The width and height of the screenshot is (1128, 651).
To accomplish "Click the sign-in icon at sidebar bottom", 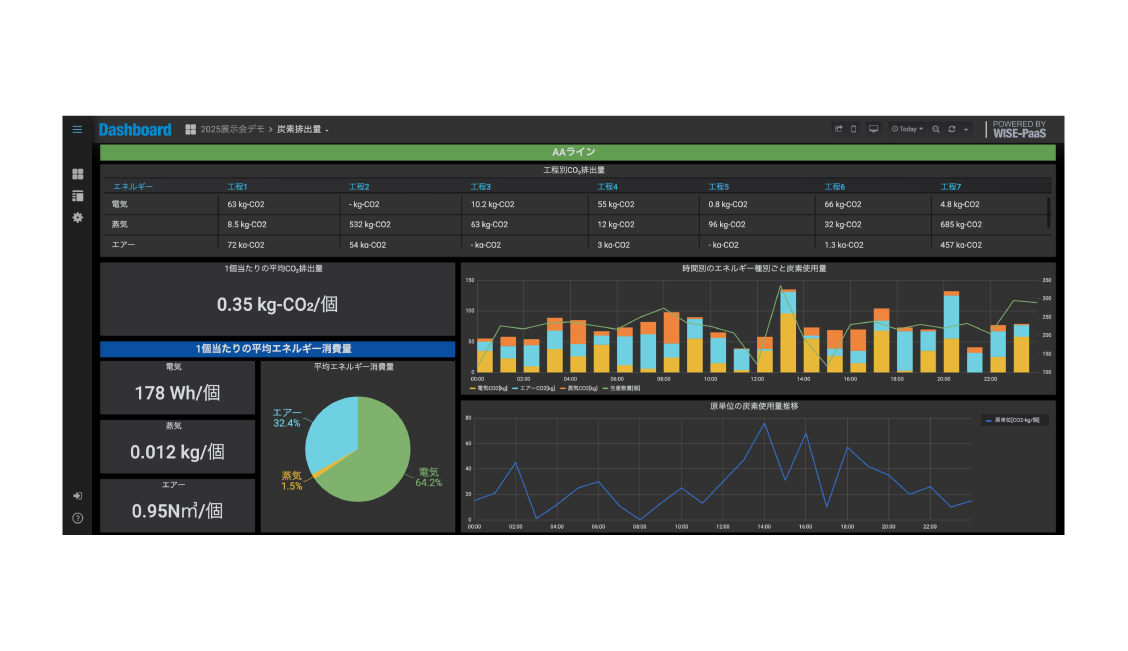I will (x=78, y=496).
